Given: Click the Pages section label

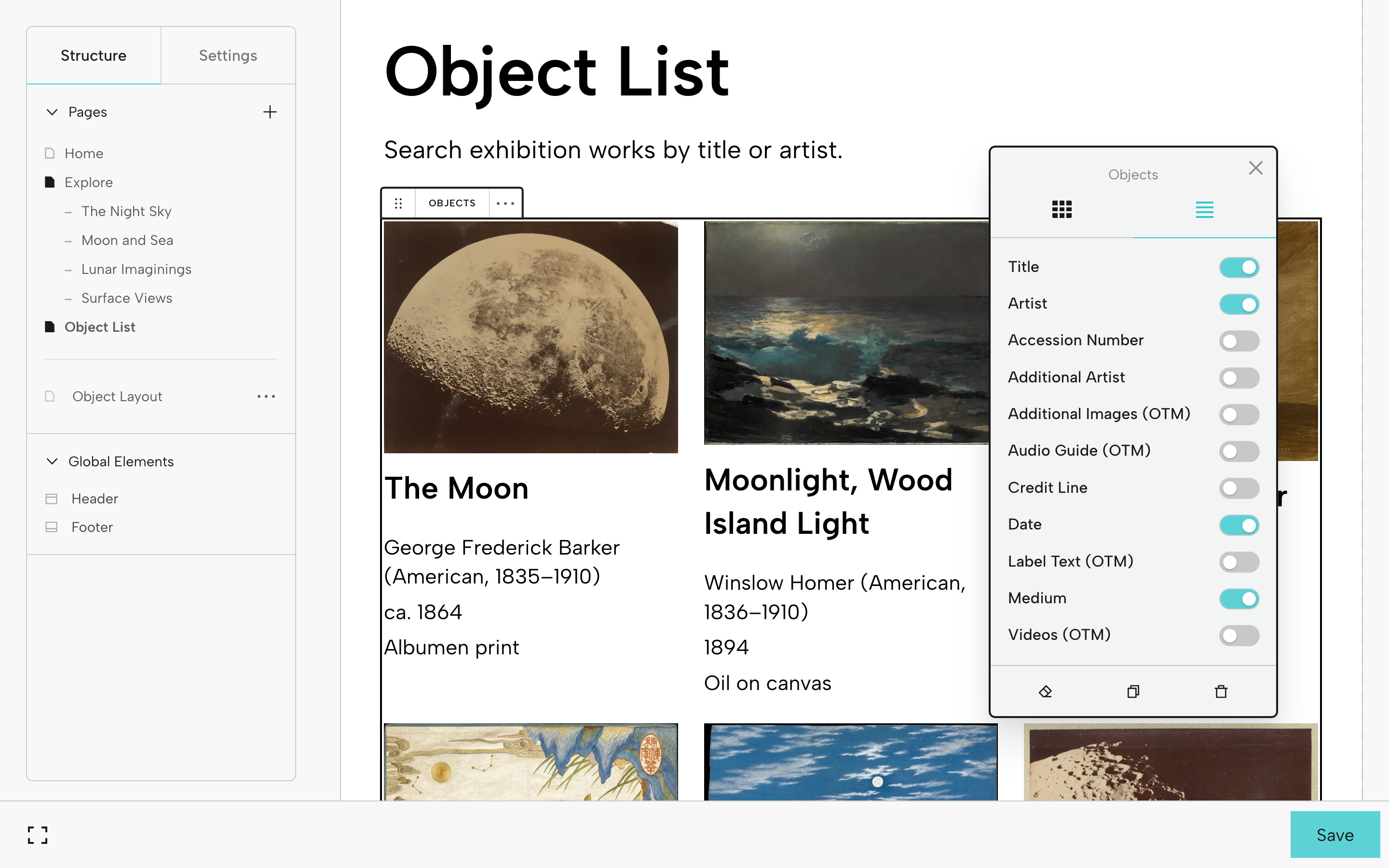Looking at the screenshot, I should pos(88,112).
